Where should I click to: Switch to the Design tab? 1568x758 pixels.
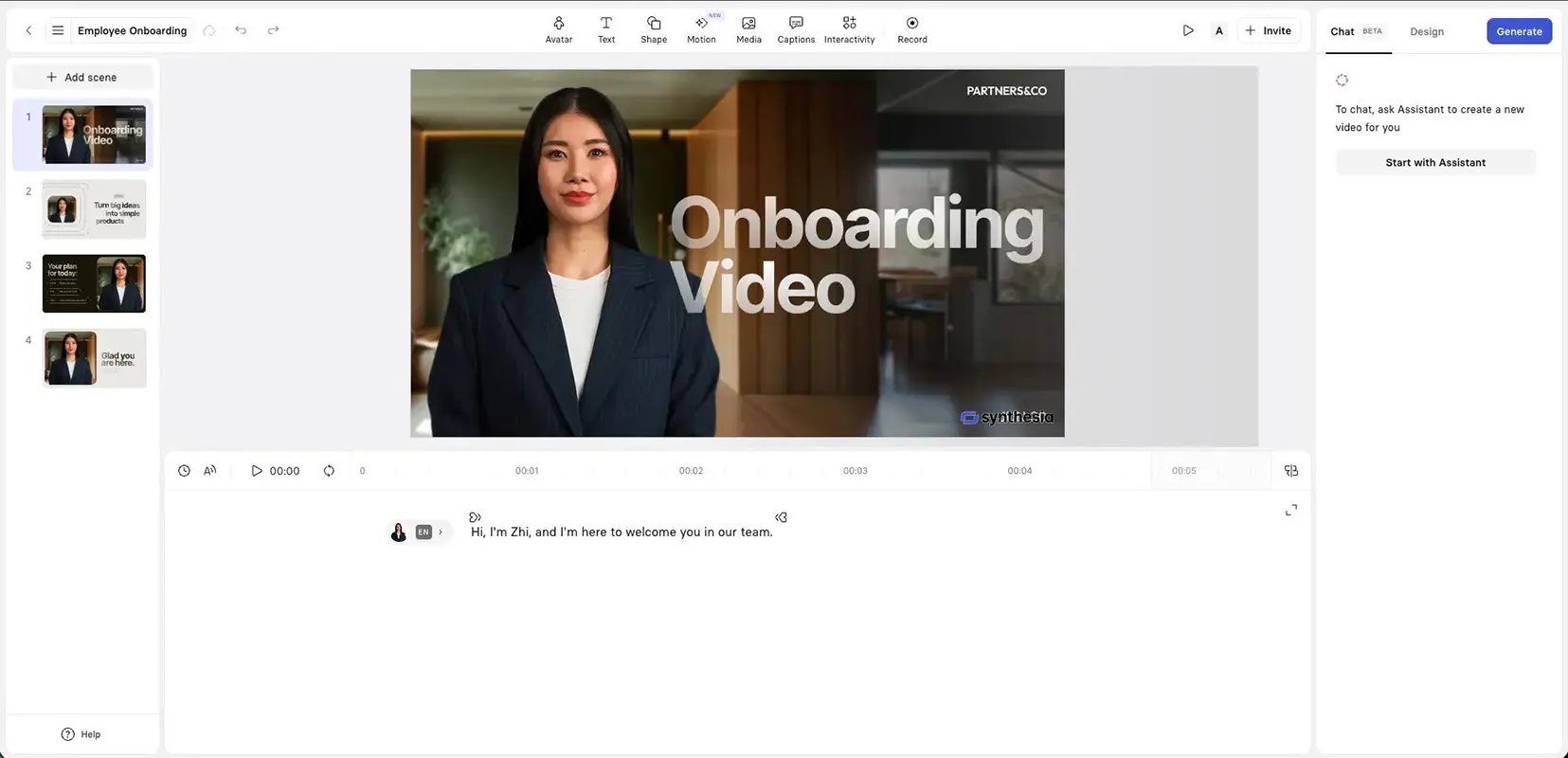pos(1427,31)
